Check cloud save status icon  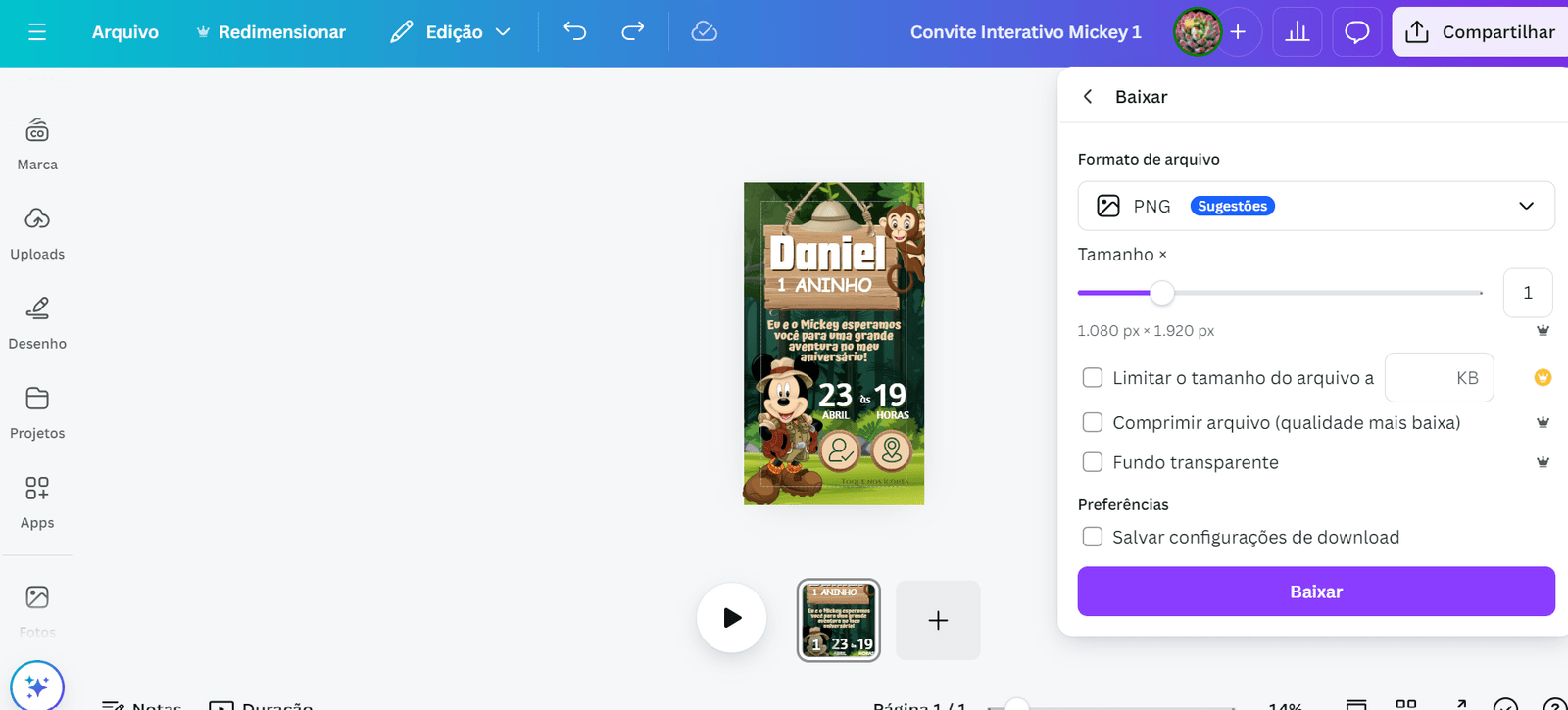point(705,32)
